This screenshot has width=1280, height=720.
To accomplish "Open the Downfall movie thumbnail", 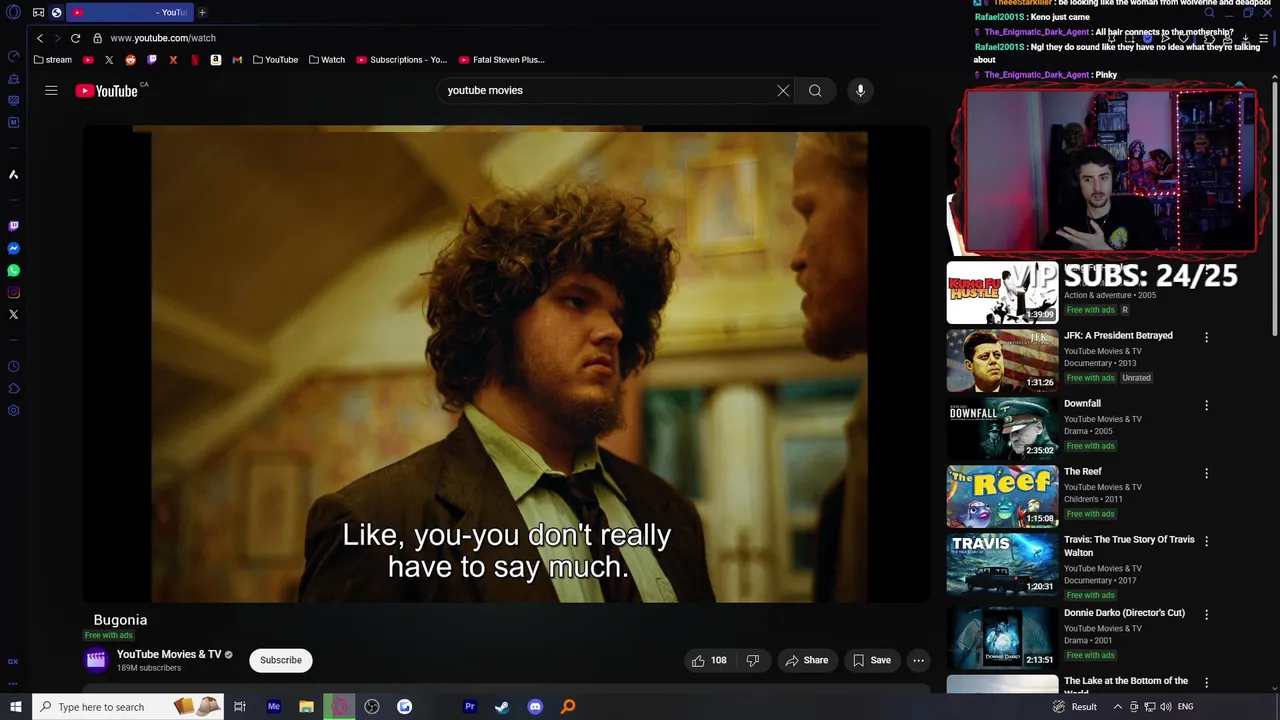I will (x=1002, y=429).
